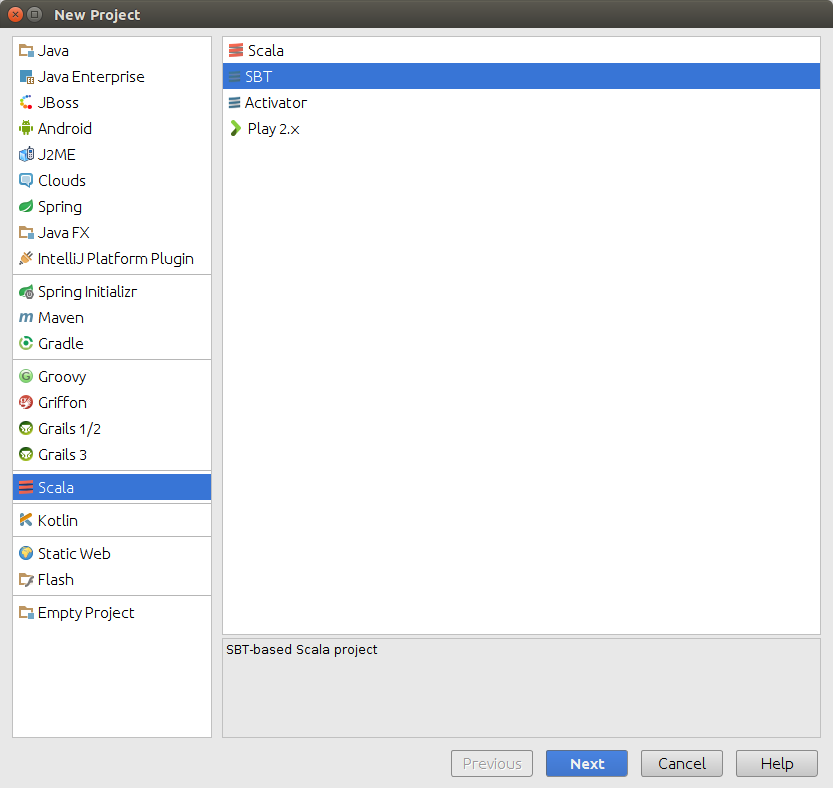Select Spring Initializr project type
The height and width of the screenshot is (788, 833).
87,292
